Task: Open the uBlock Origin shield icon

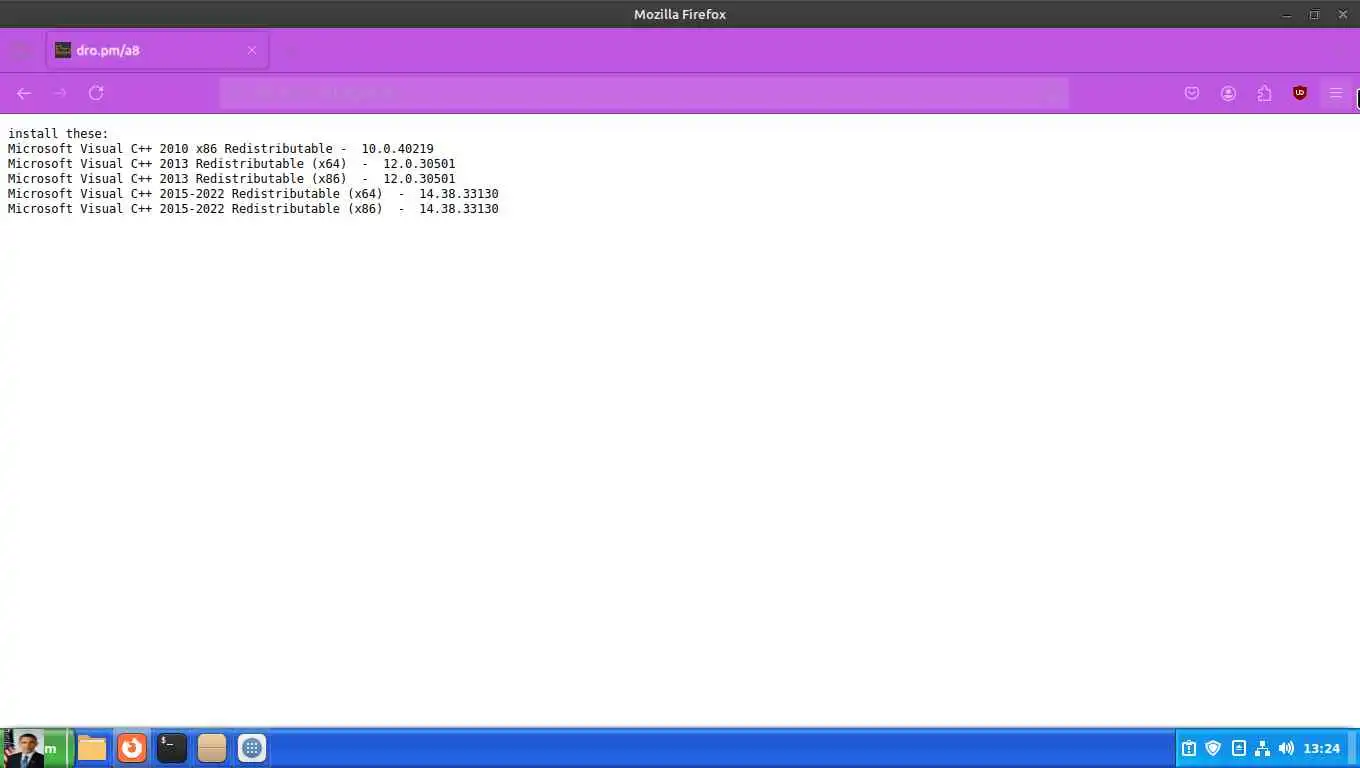Action: click(1300, 93)
